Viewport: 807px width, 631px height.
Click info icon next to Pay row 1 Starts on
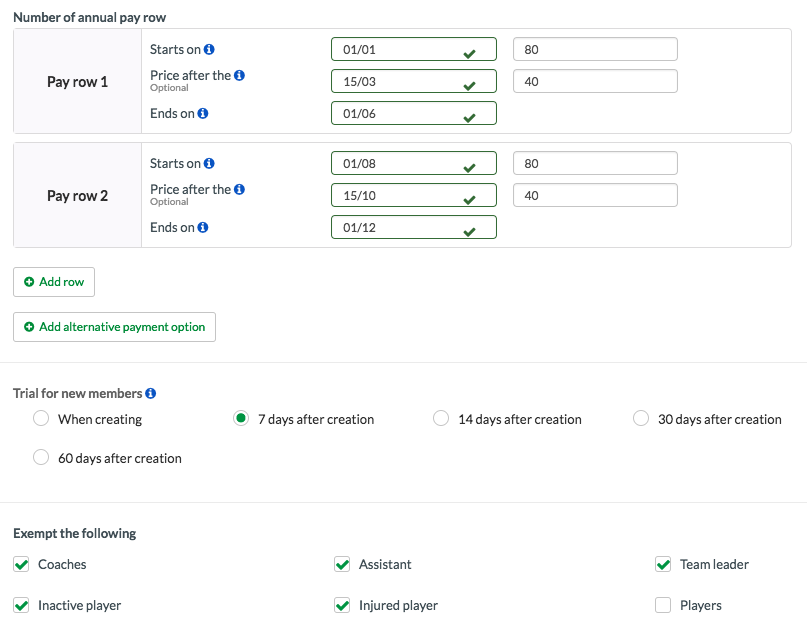point(209,49)
